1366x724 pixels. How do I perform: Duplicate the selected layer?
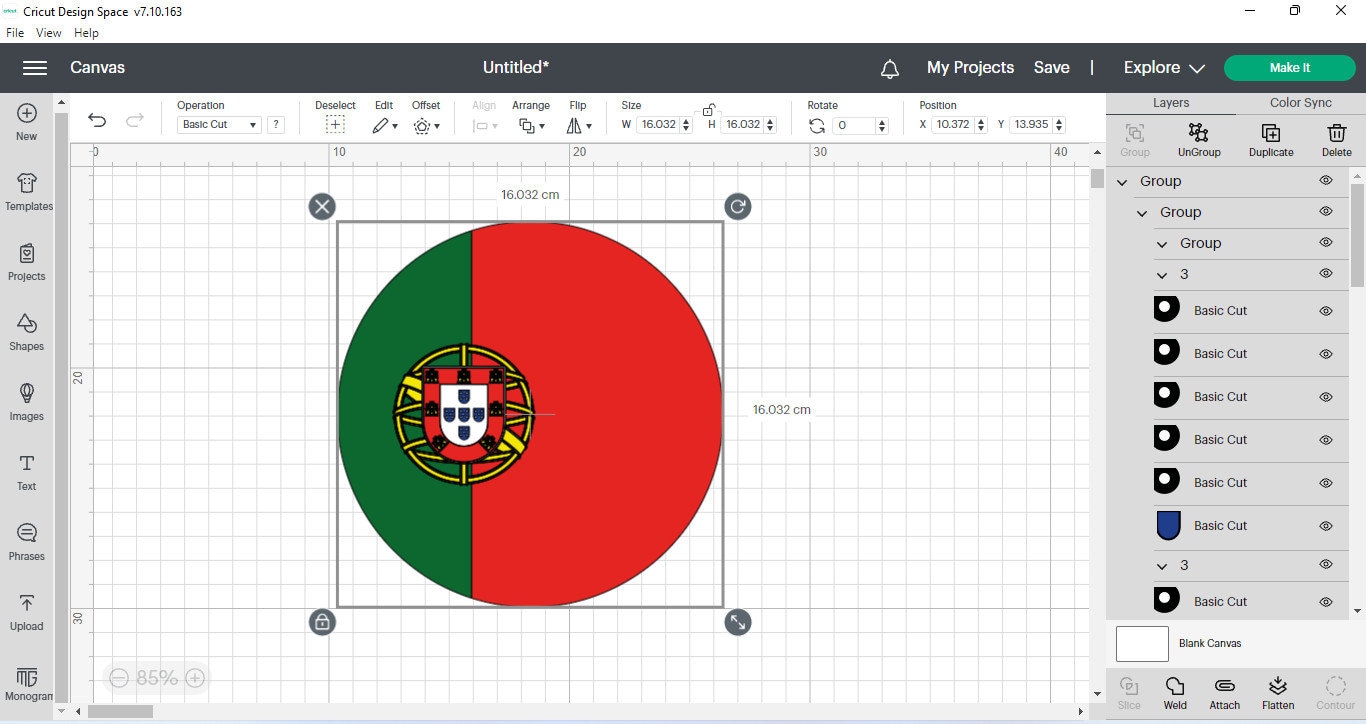tap(1271, 140)
